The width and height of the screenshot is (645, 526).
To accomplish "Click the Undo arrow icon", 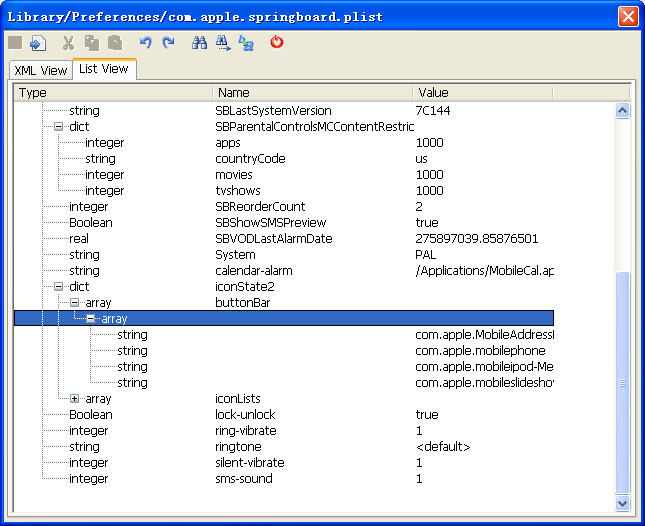I will [x=145, y=42].
